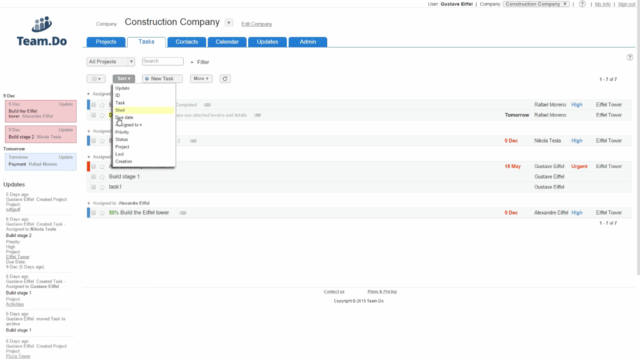
Task: Click into the Search input field
Action: pyautogui.click(x=162, y=61)
